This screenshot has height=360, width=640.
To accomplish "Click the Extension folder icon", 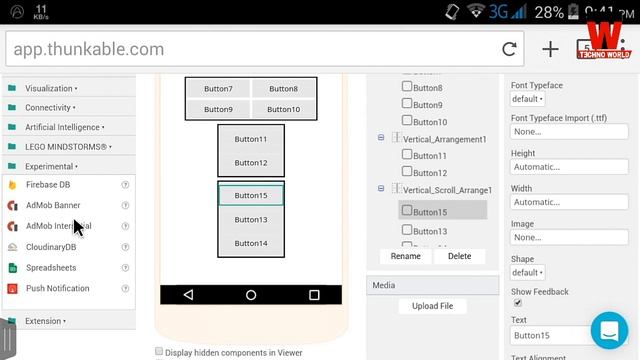I will coord(12,321).
